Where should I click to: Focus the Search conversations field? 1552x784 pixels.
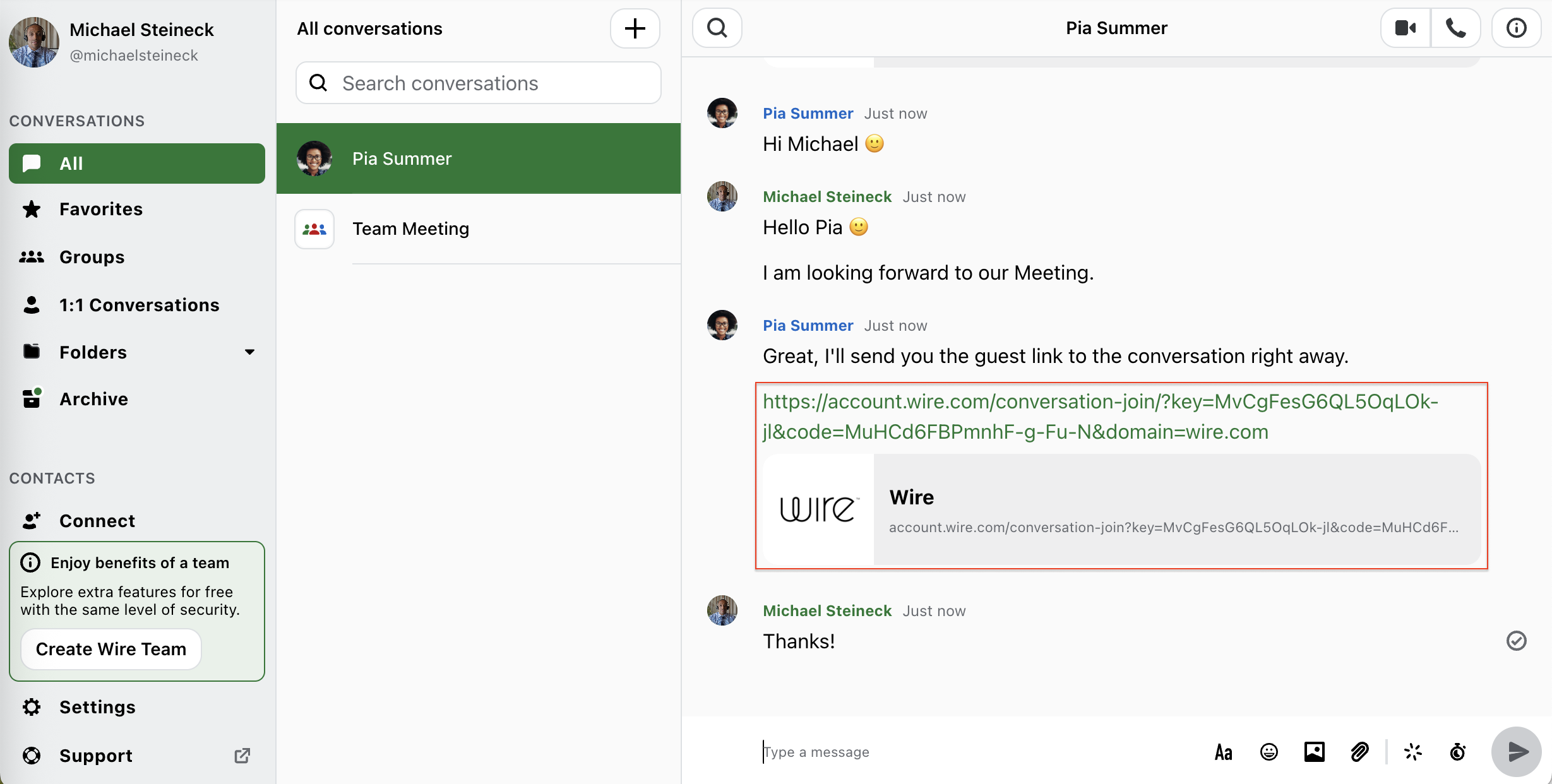(479, 83)
